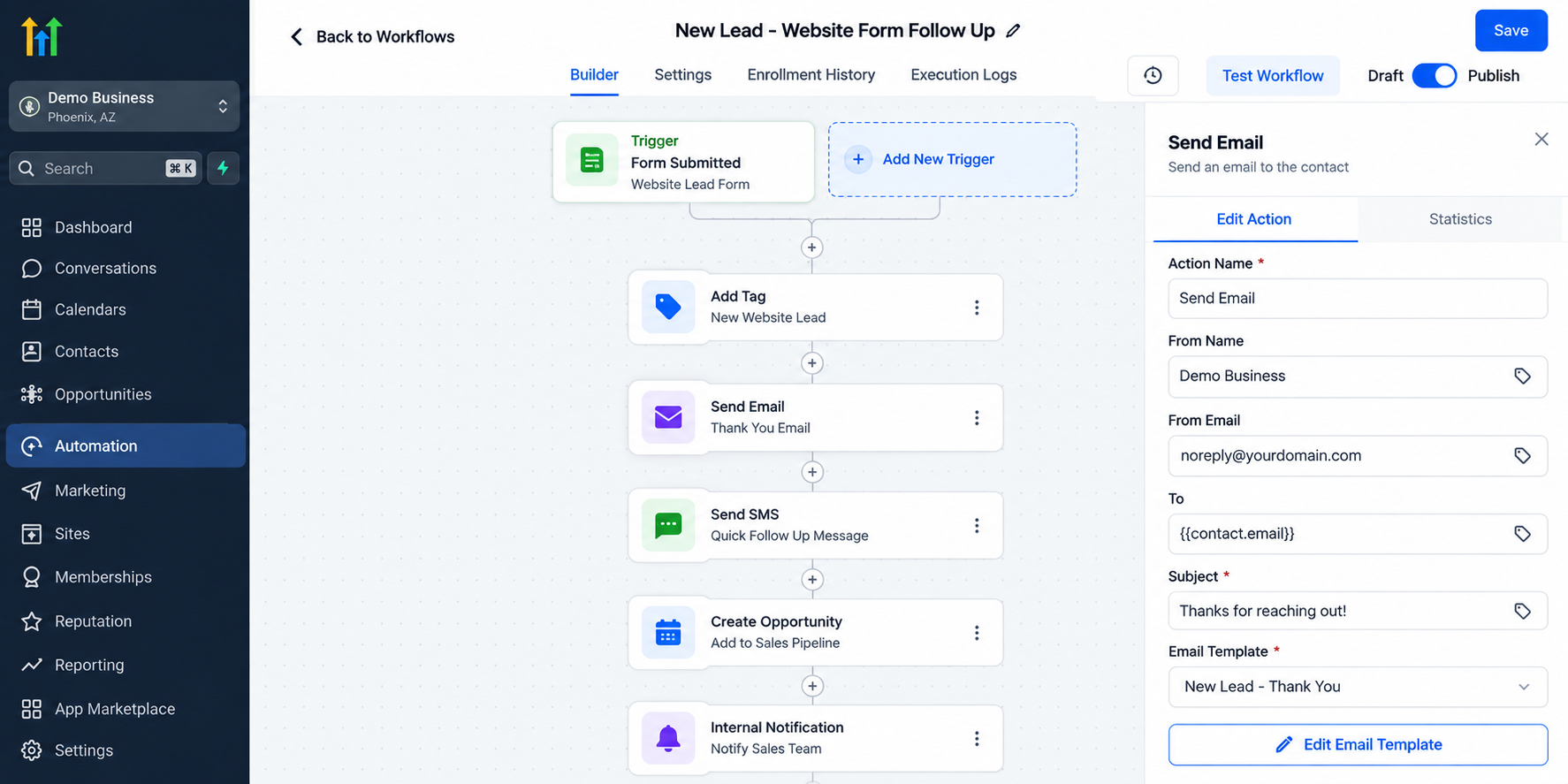Click the Form Submitted trigger icon
The image size is (1568, 784).
(591, 160)
